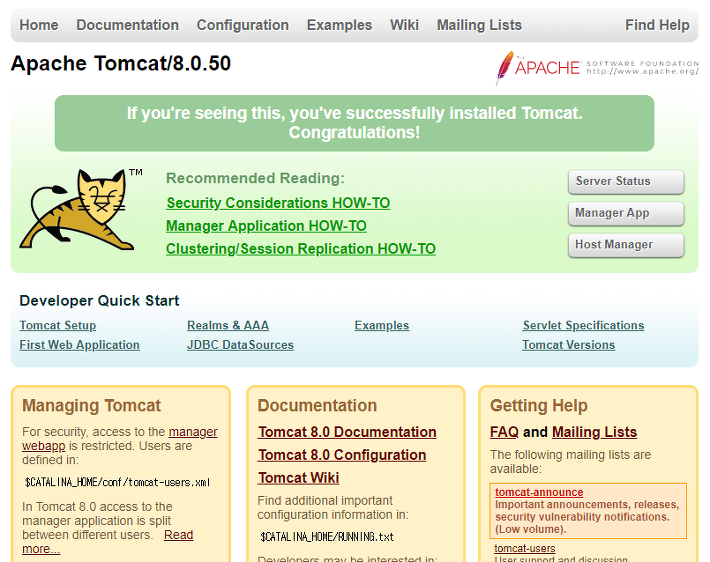
Task: Click the tomcat-users mailing list link
Action: coord(524,548)
